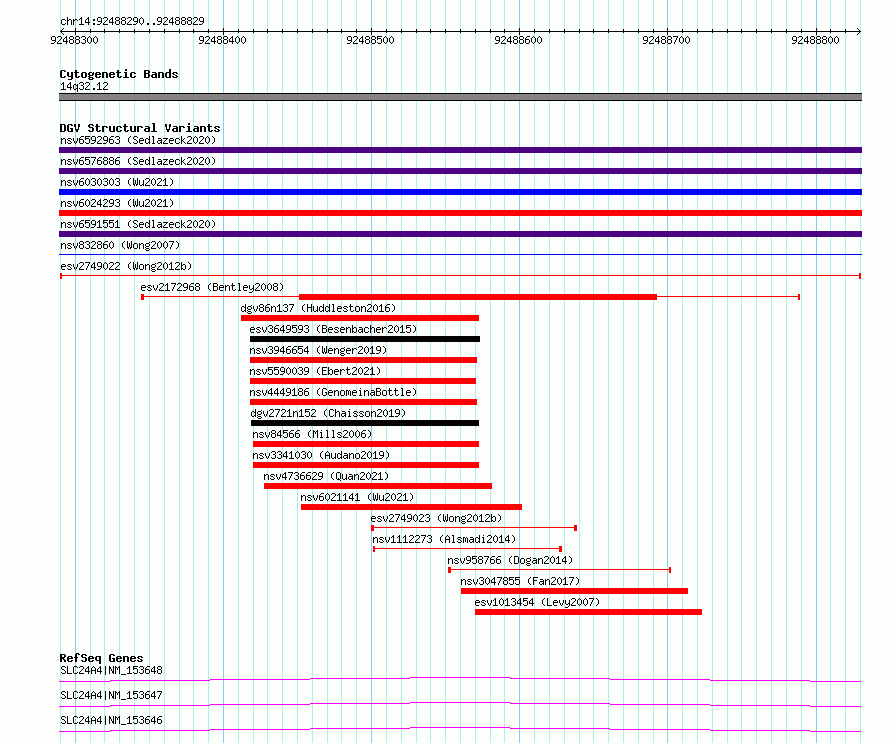Viewport: 890px width, 743px height.
Task: Select the nsv4449186 (GenomeinaBottle) label
Action: tap(333, 392)
